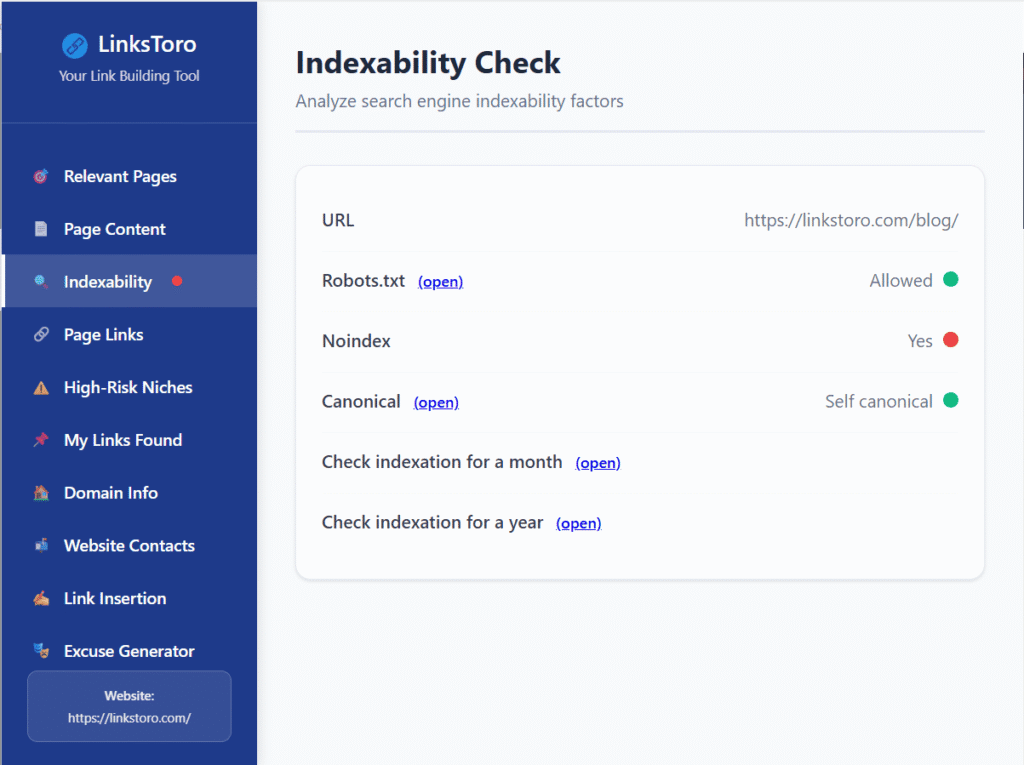The width and height of the screenshot is (1024, 765).
Task: Click the High-Risk Niches warning icon
Action: tap(41, 388)
